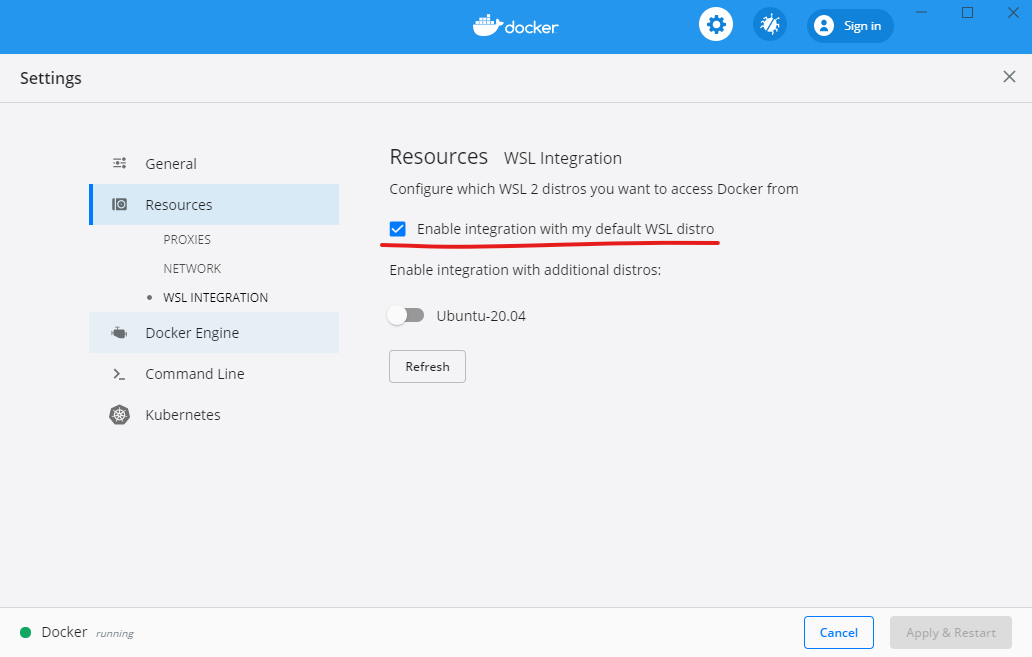1032x657 pixels.
Task: Minimize the Docker Desktop window
Action: 921,13
